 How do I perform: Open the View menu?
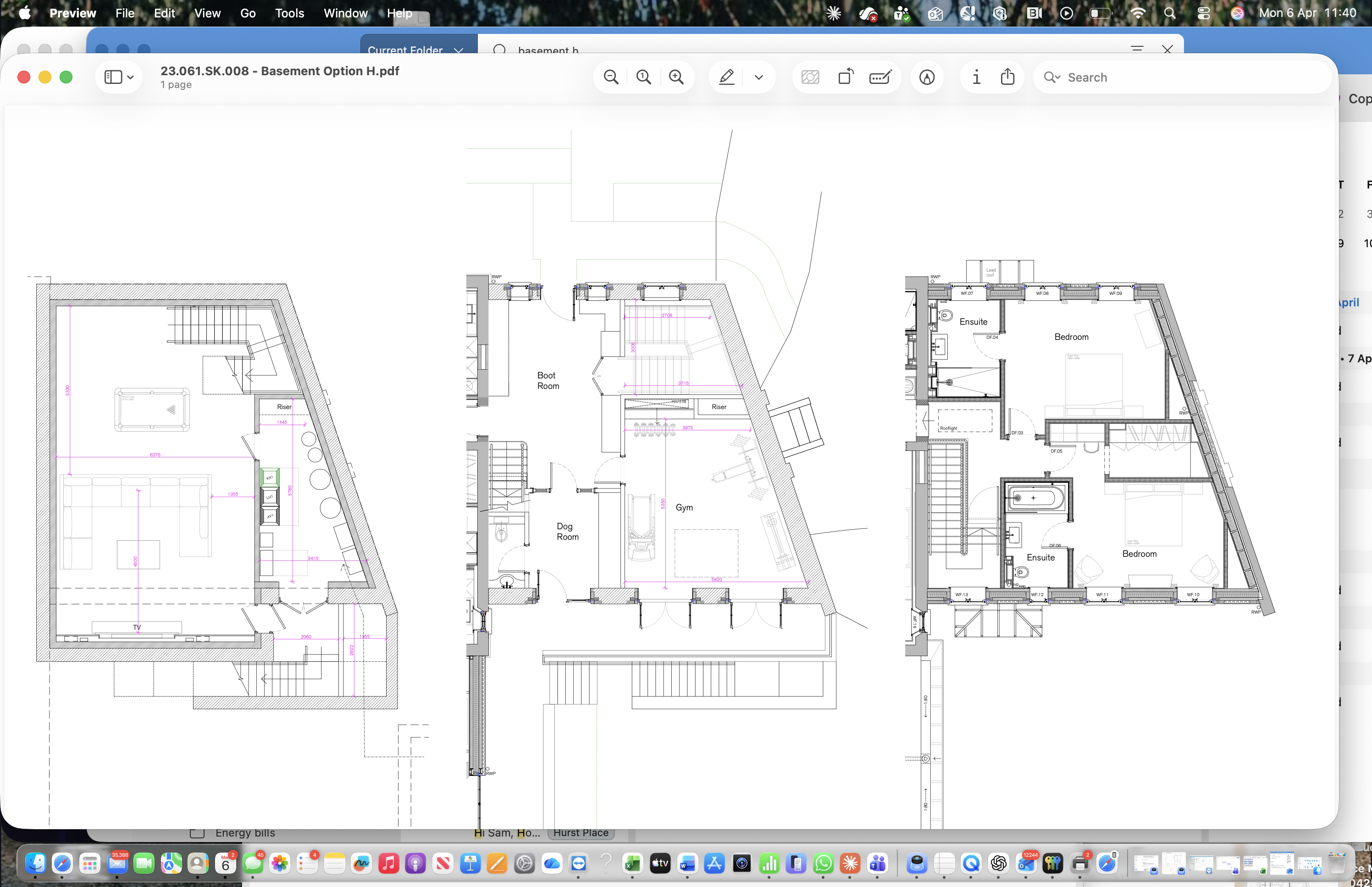click(x=207, y=13)
